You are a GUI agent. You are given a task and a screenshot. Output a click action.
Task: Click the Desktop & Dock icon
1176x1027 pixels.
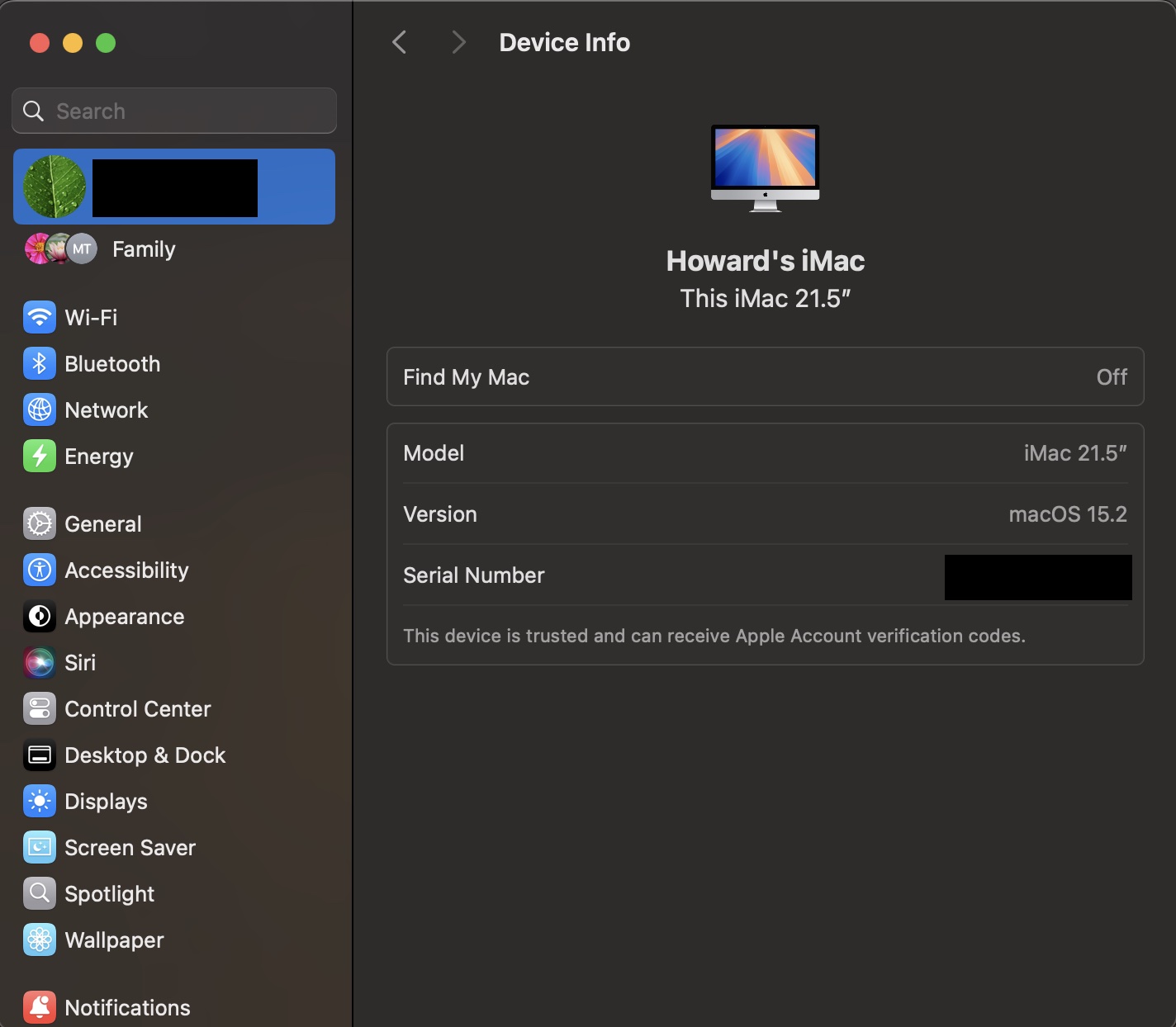[40, 755]
